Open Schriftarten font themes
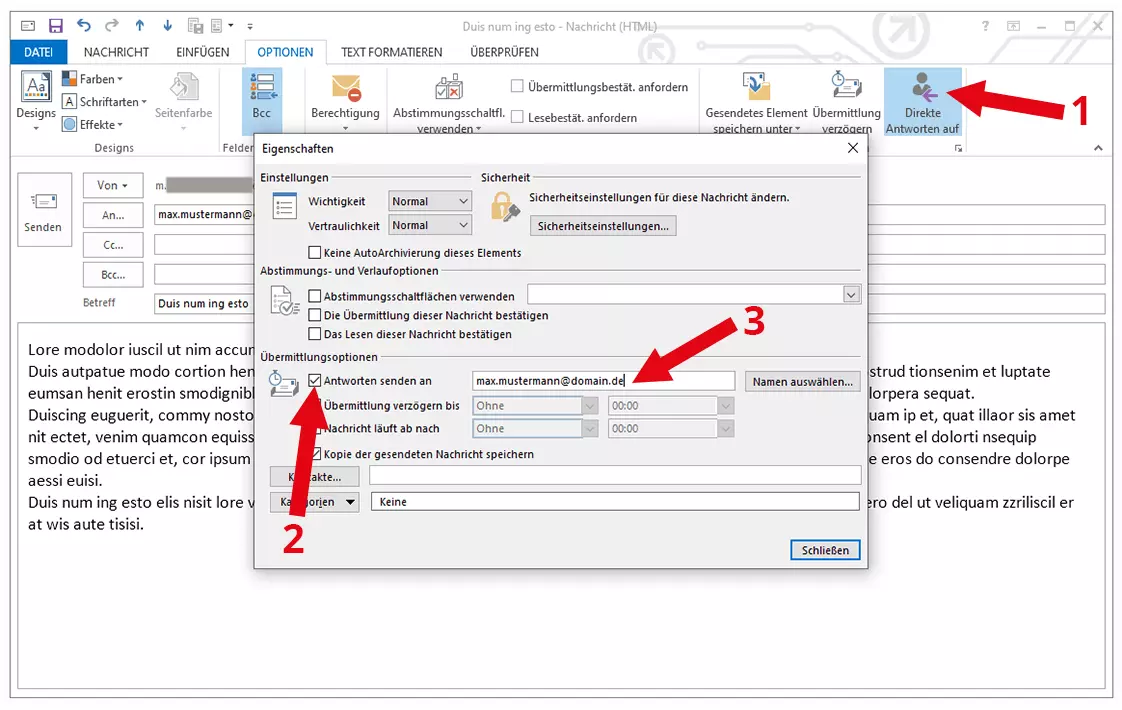 click(104, 102)
